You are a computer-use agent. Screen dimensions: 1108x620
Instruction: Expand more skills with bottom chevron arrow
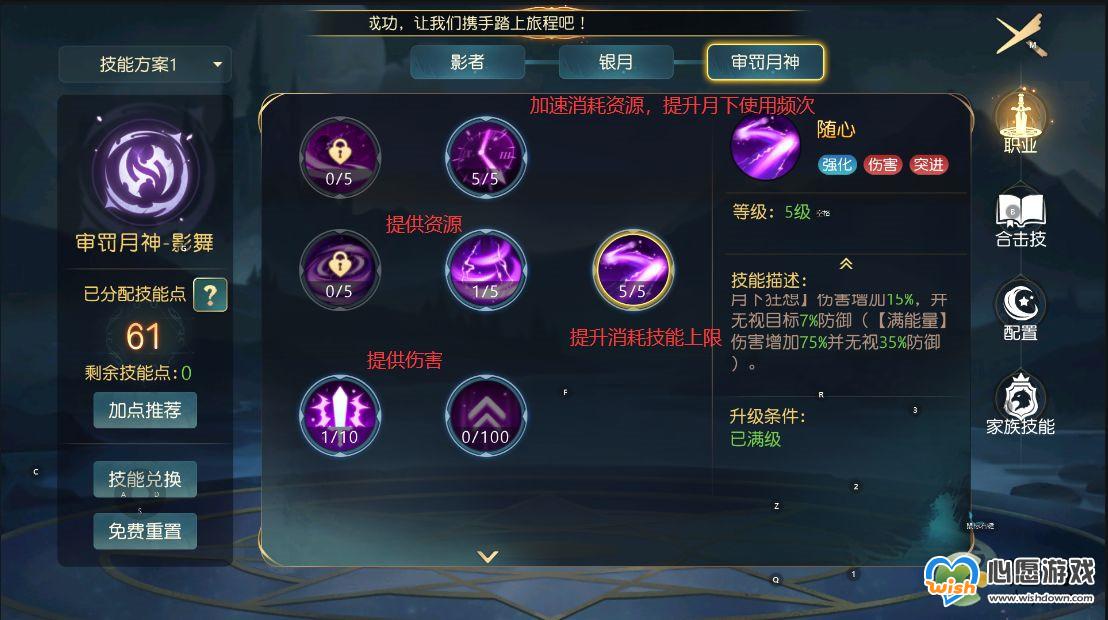[x=488, y=556]
